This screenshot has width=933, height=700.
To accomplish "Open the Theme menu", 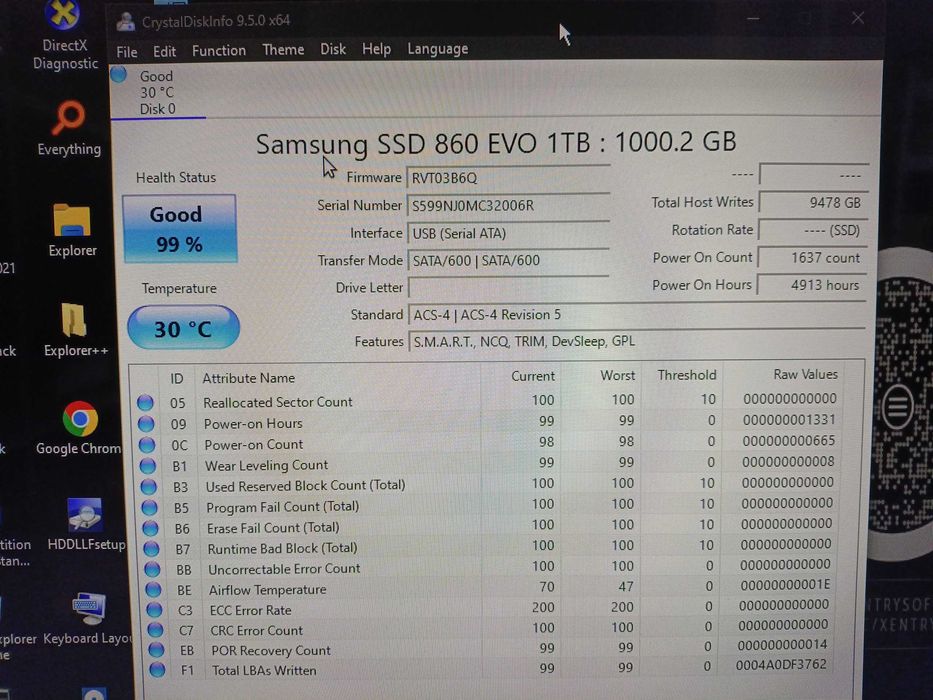I will pos(283,49).
